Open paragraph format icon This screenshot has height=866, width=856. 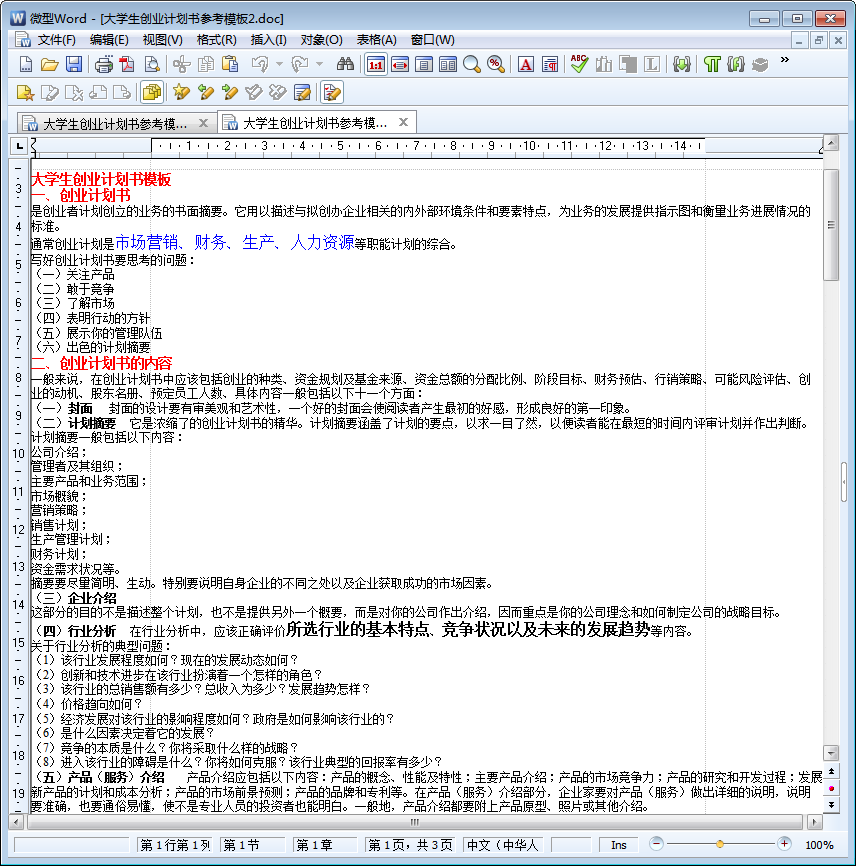click(x=550, y=65)
